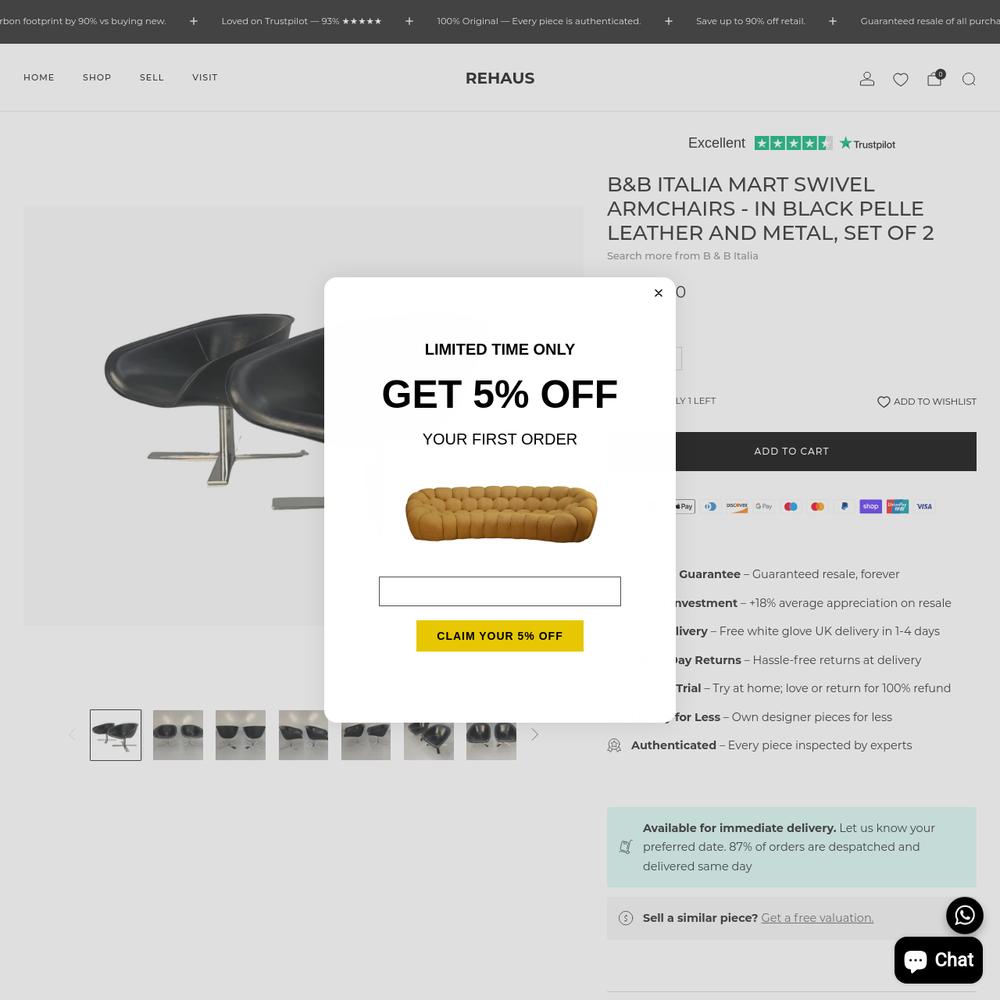Screen dimensions: 1000x1000
Task: Click Claim Your 5% Off button
Action: click(x=499, y=636)
